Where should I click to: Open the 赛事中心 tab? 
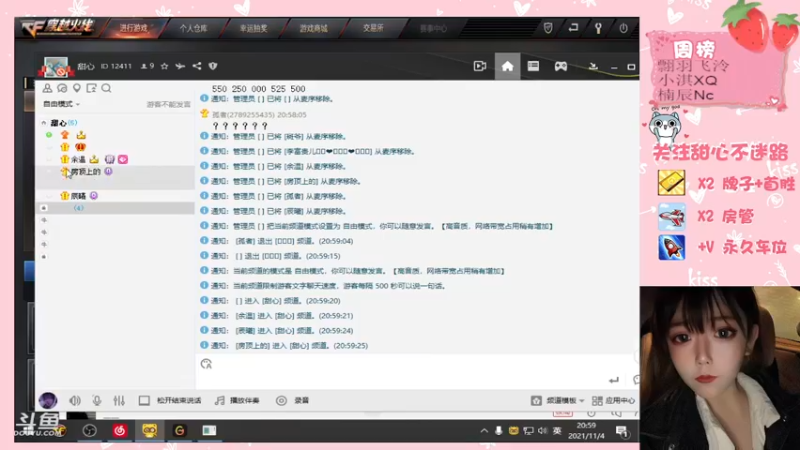coord(433,28)
